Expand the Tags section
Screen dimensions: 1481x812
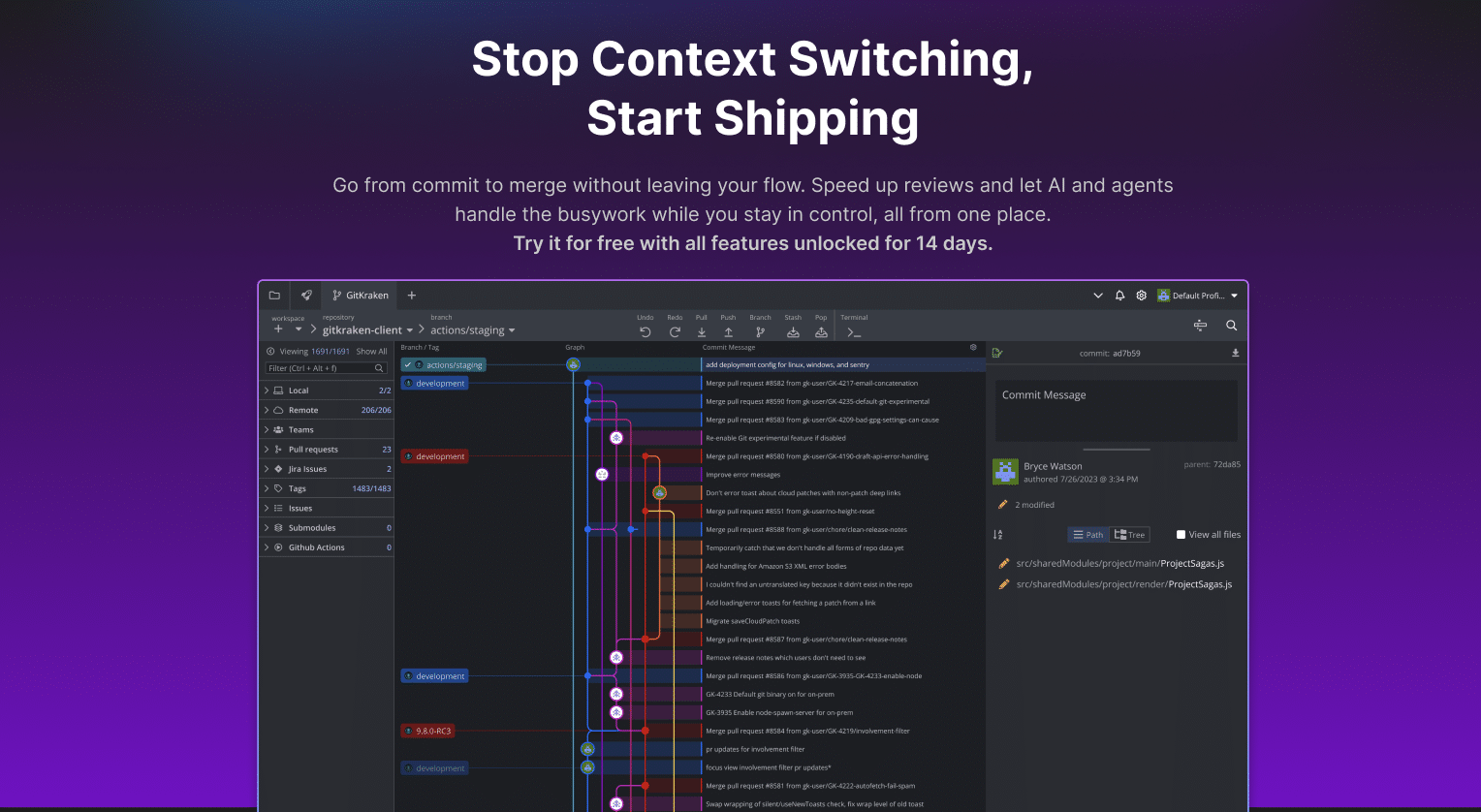[328, 488]
